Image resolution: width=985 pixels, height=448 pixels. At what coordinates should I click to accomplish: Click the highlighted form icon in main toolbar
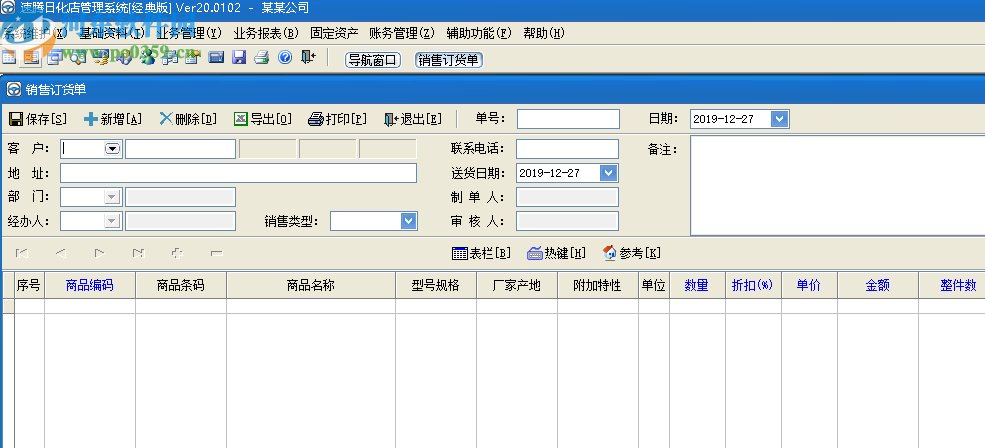click(x=31, y=57)
